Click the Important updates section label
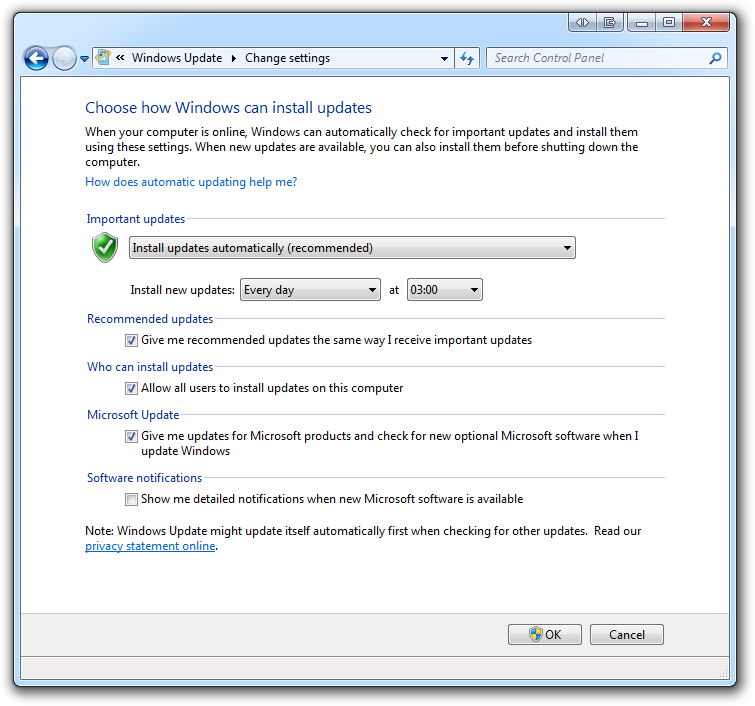The width and height of the screenshot is (755, 706). (136, 219)
